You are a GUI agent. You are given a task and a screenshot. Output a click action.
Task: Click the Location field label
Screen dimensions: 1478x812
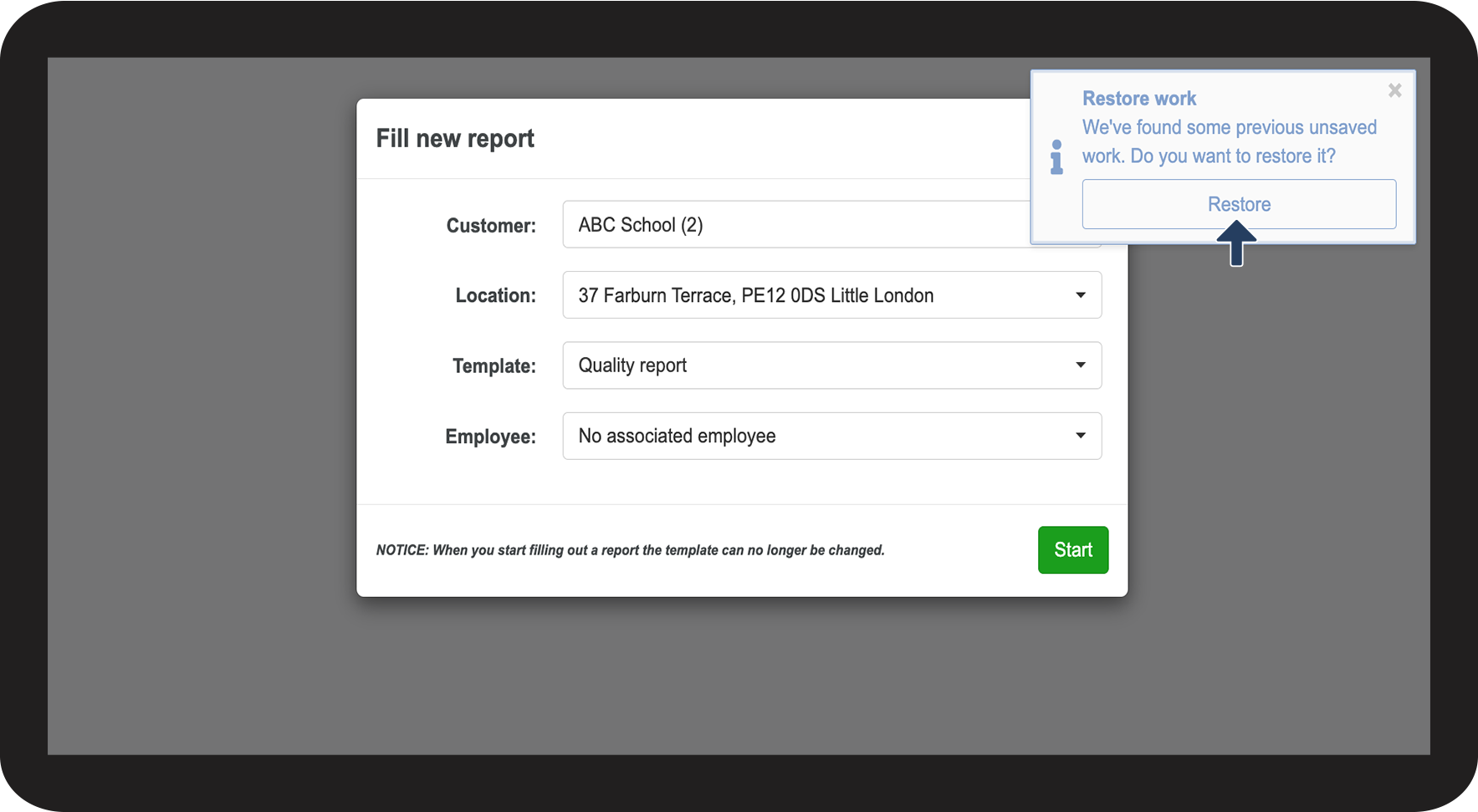[495, 296]
